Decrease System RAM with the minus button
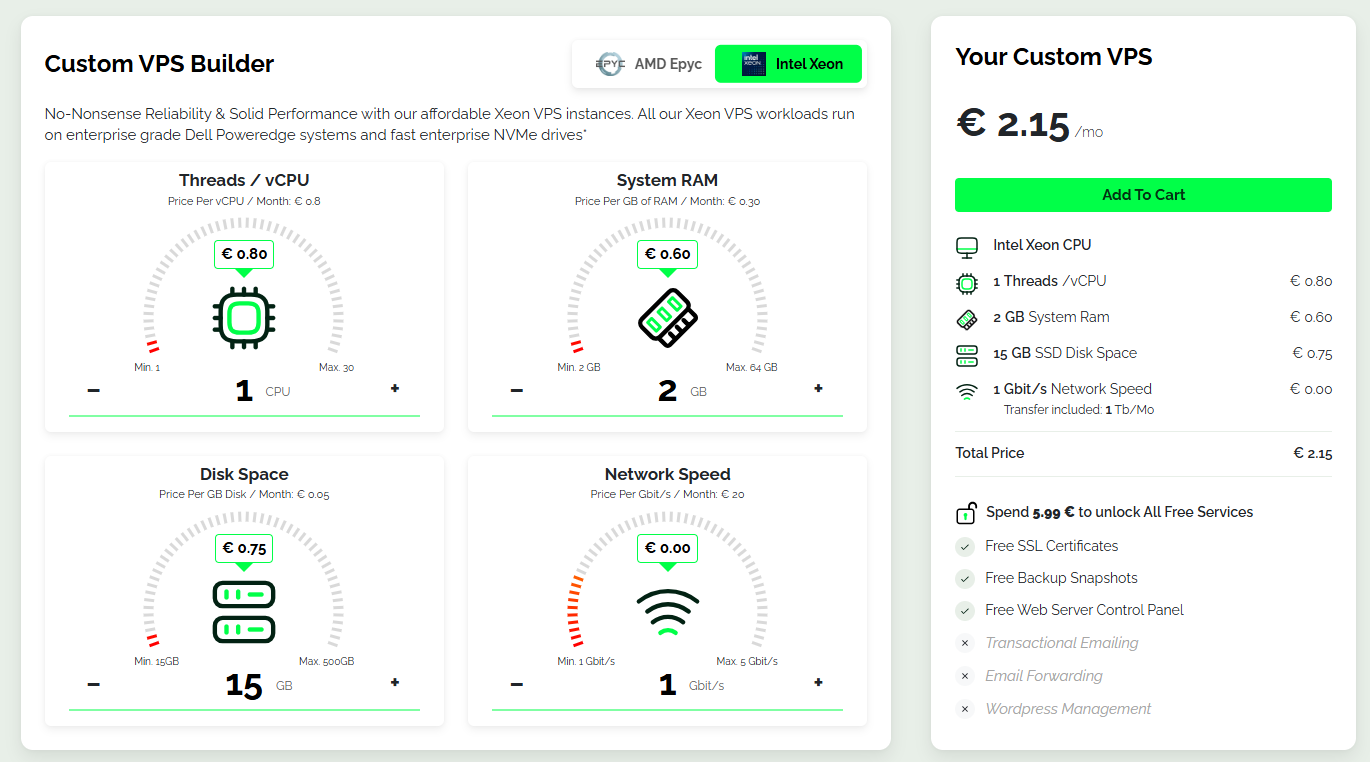 [x=517, y=390]
